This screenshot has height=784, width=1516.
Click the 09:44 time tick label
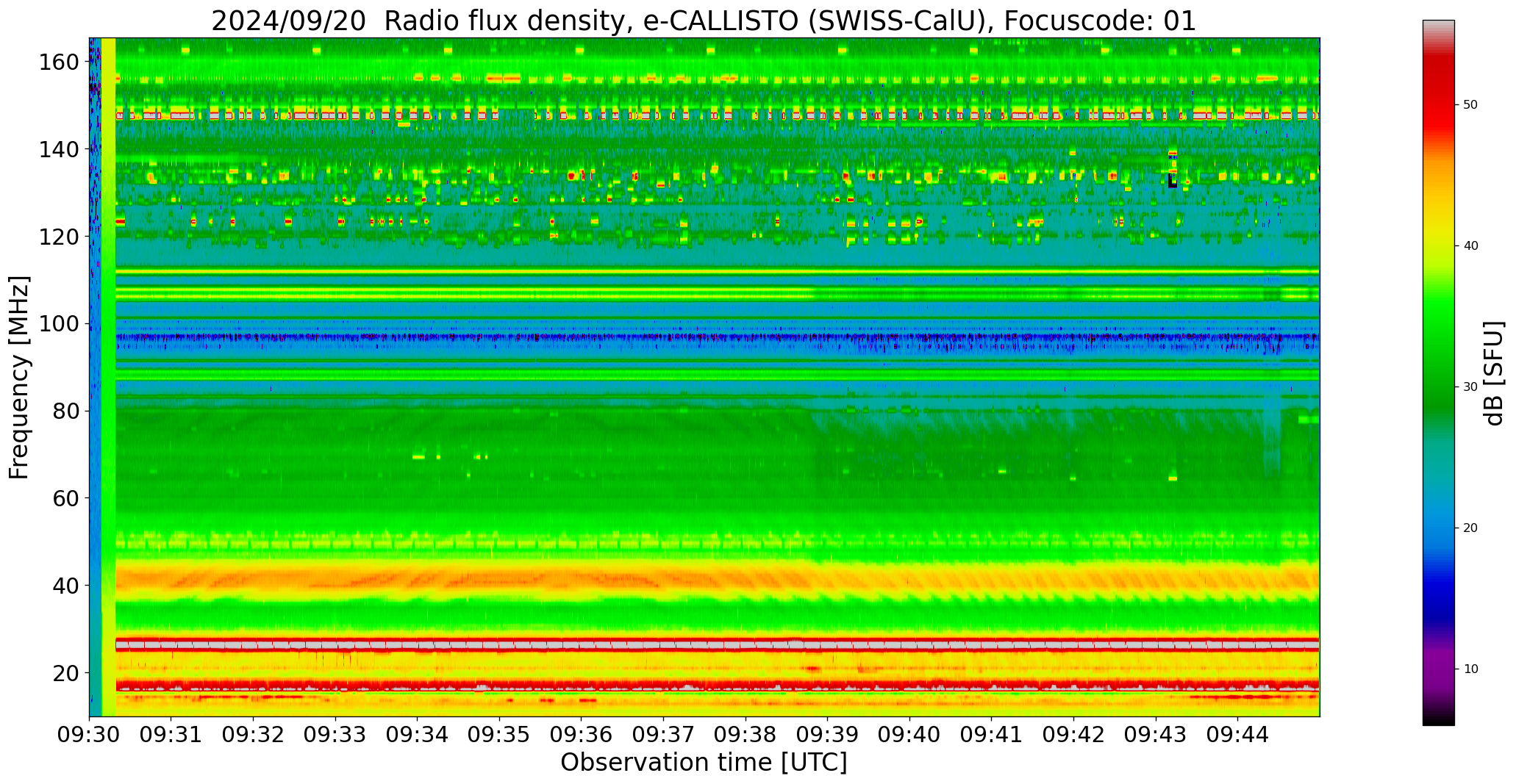point(1238,734)
